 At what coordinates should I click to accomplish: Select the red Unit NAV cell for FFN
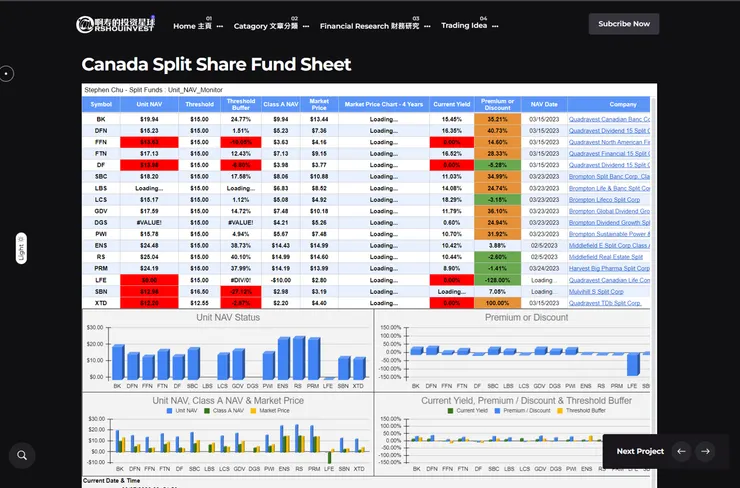point(149,142)
